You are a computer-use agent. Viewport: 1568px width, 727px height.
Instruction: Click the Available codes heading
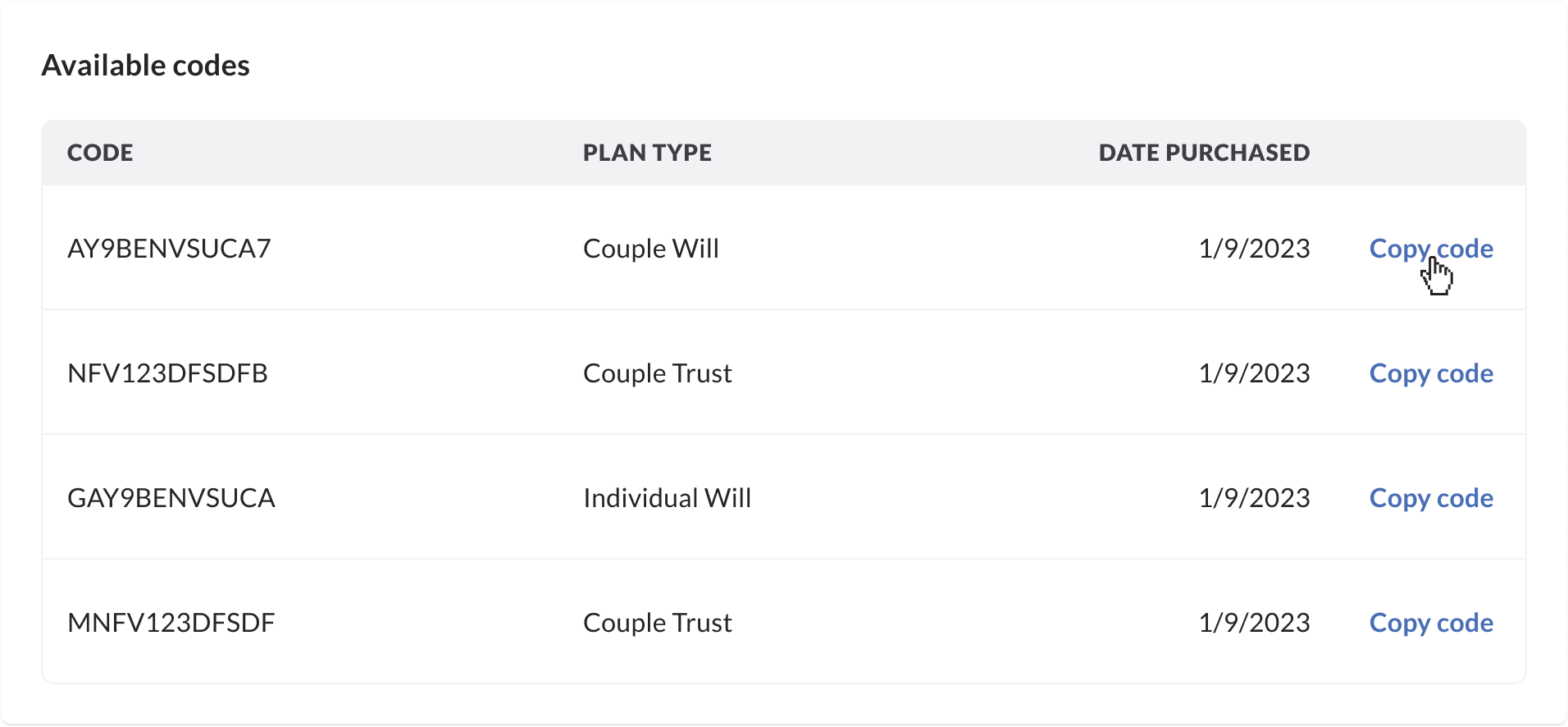(146, 66)
